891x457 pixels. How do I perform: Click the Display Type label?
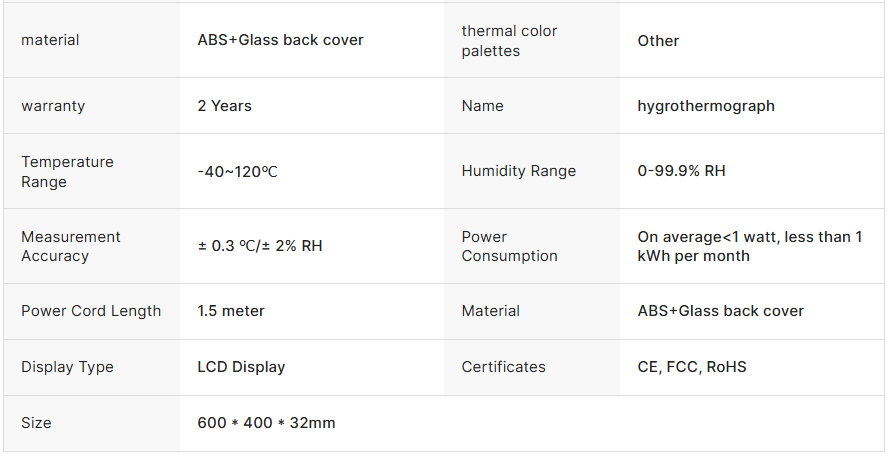(x=67, y=367)
